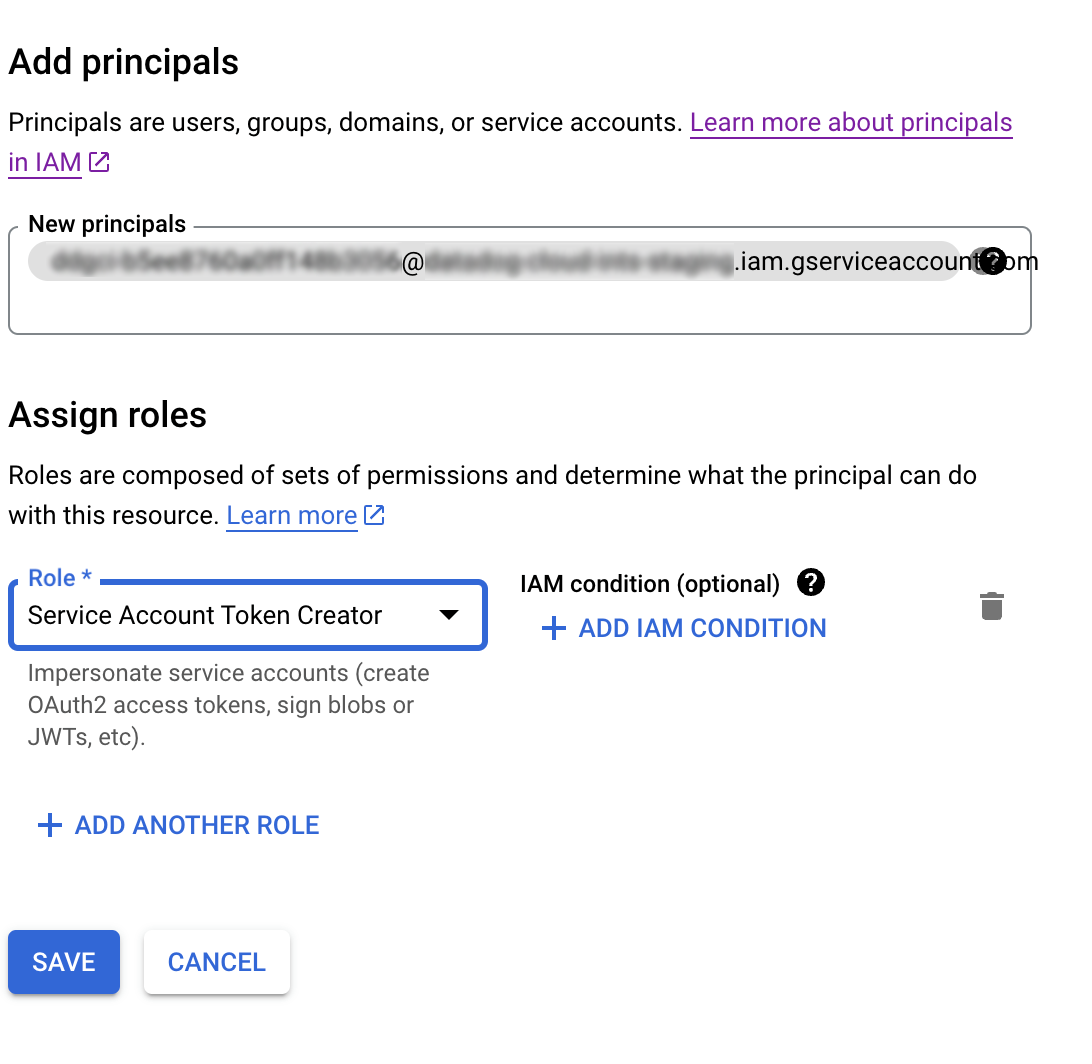Select the service account principal chip
This screenshot has height=1064, width=1092.
(x=494, y=261)
